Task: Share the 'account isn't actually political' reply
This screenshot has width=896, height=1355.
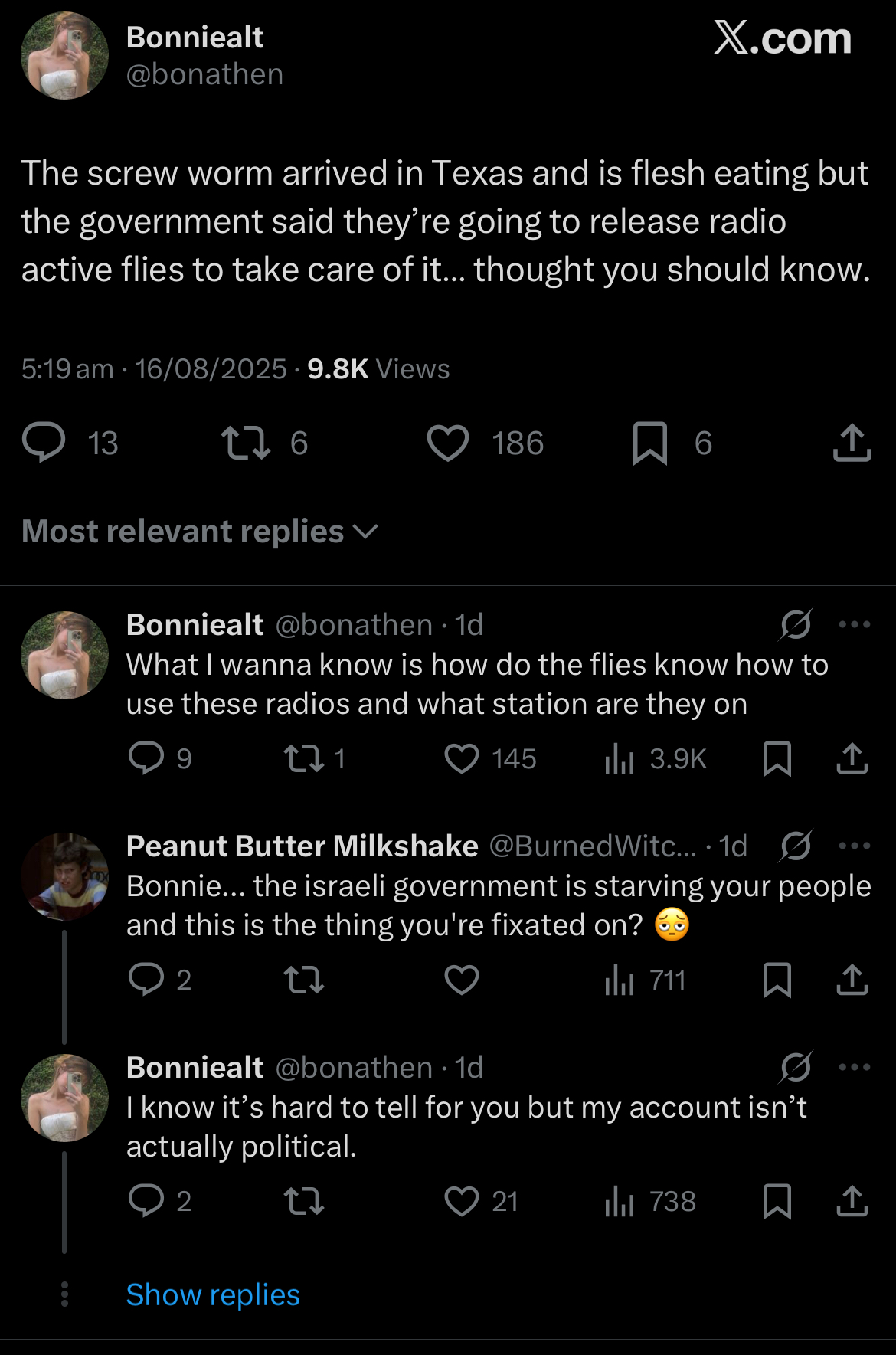Action: [852, 1201]
